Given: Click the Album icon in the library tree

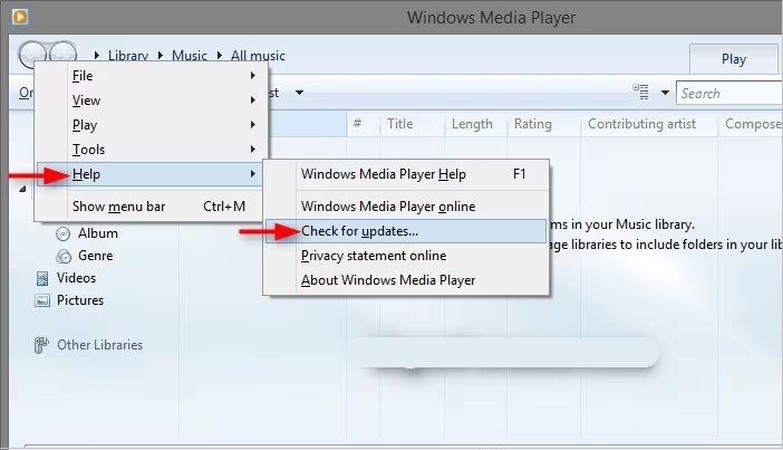Looking at the screenshot, I should click(x=63, y=234).
